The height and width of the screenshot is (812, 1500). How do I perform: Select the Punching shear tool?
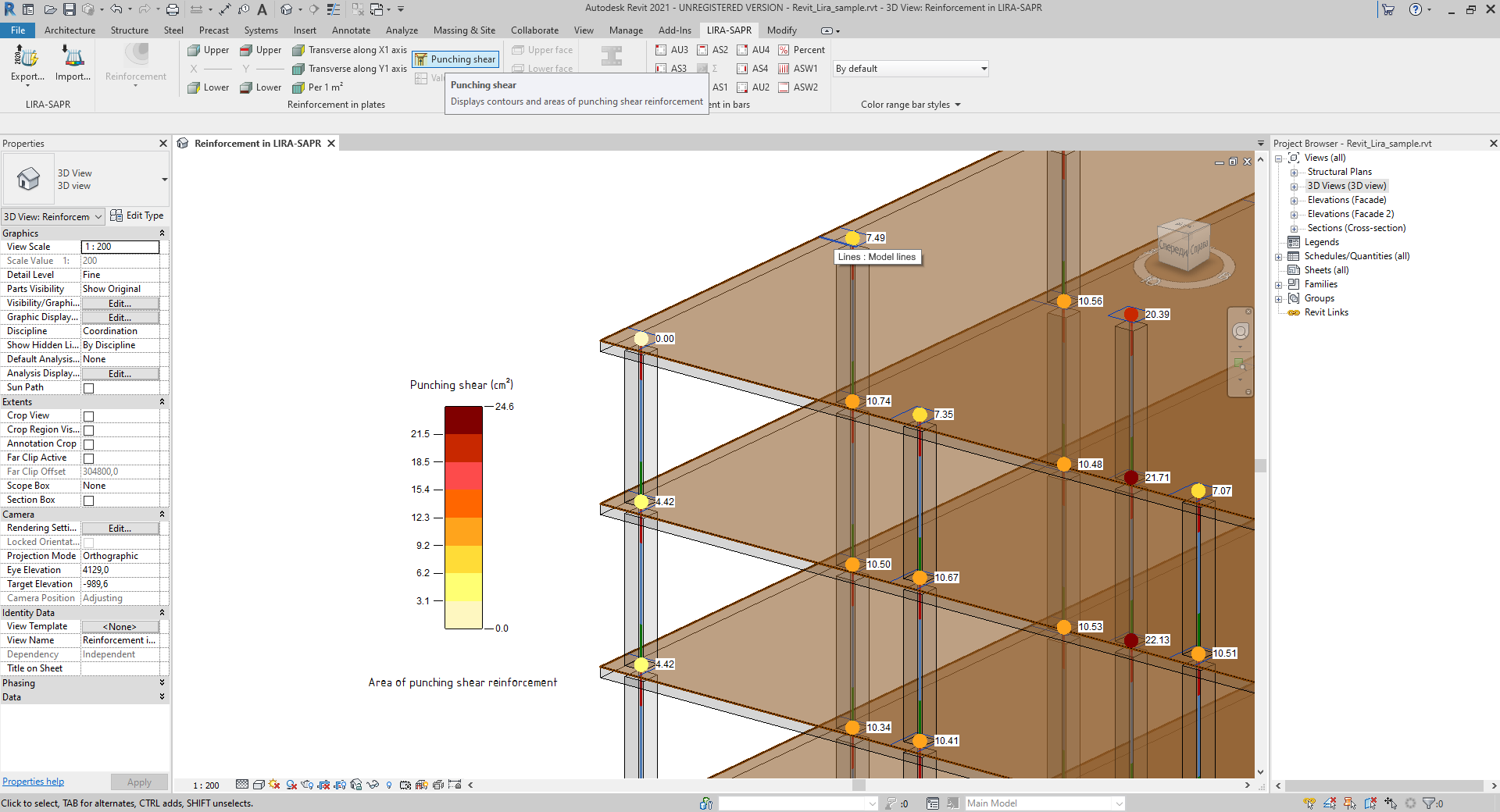coord(455,59)
